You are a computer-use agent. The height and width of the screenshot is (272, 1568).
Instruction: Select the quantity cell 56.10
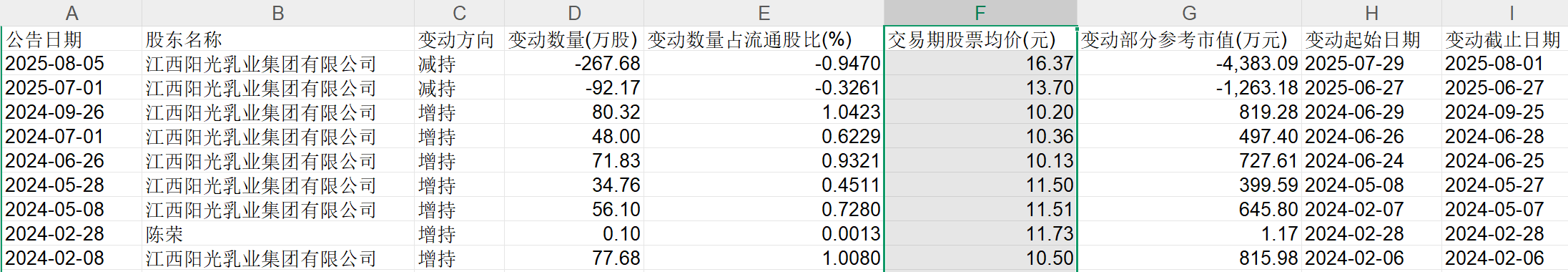pos(574,210)
